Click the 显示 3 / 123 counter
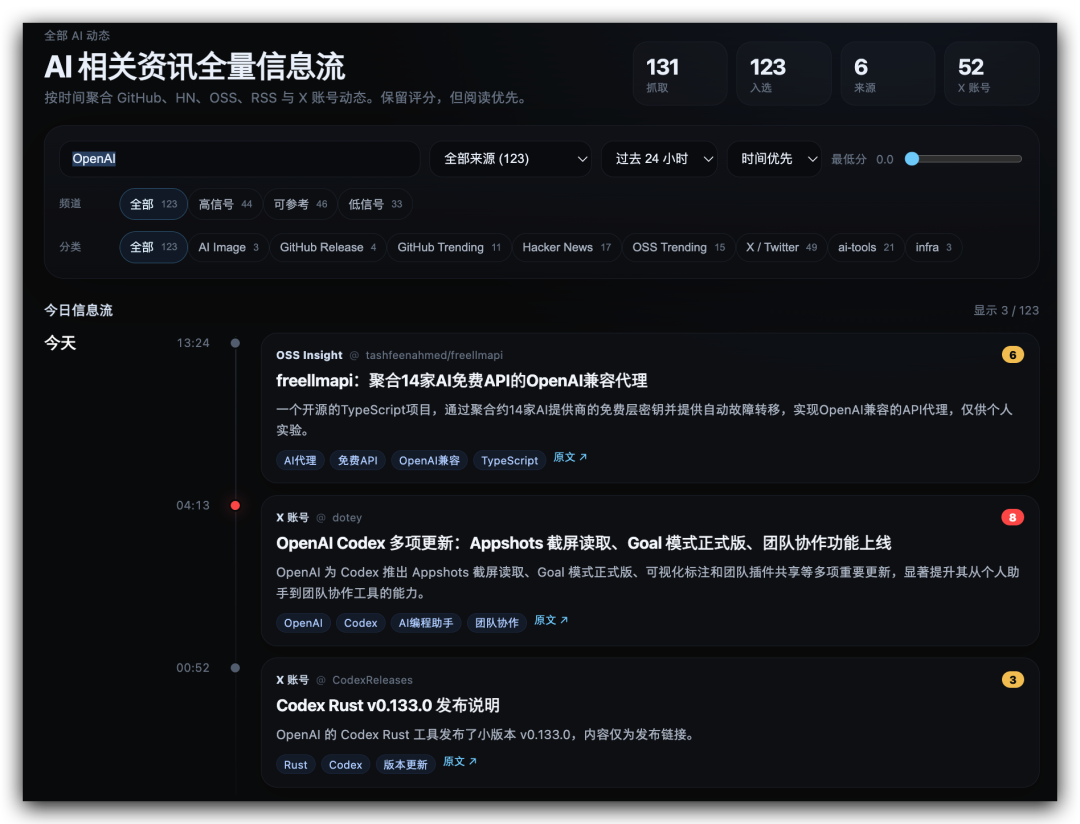This screenshot has height=824, width=1080. point(1006,311)
